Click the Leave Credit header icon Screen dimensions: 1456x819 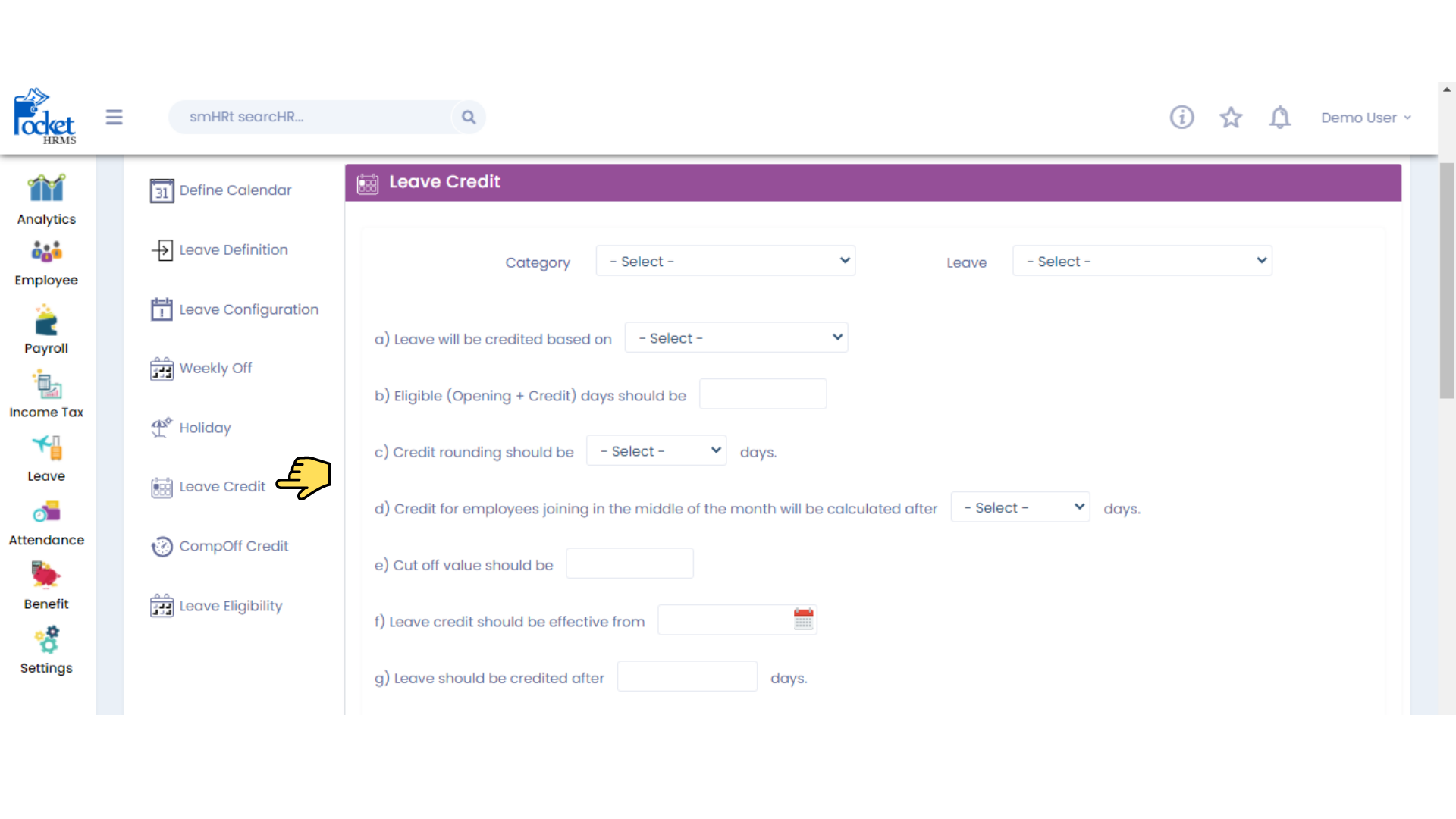368,183
